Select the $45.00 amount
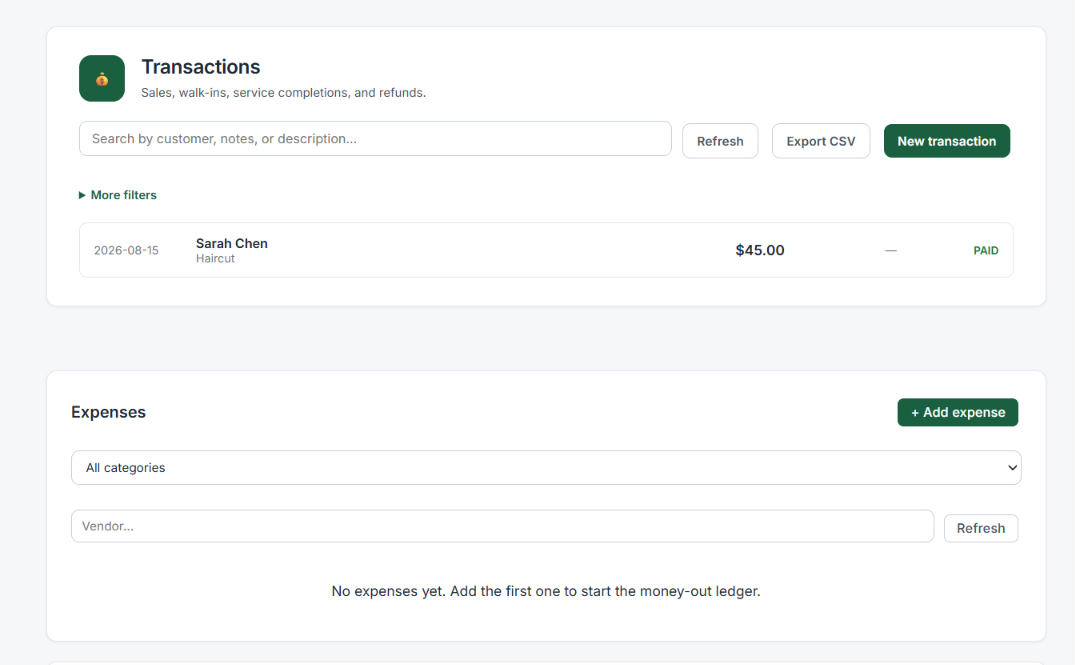Image resolution: width=1075 pixels, height=665 pixels. click(760, 250)
